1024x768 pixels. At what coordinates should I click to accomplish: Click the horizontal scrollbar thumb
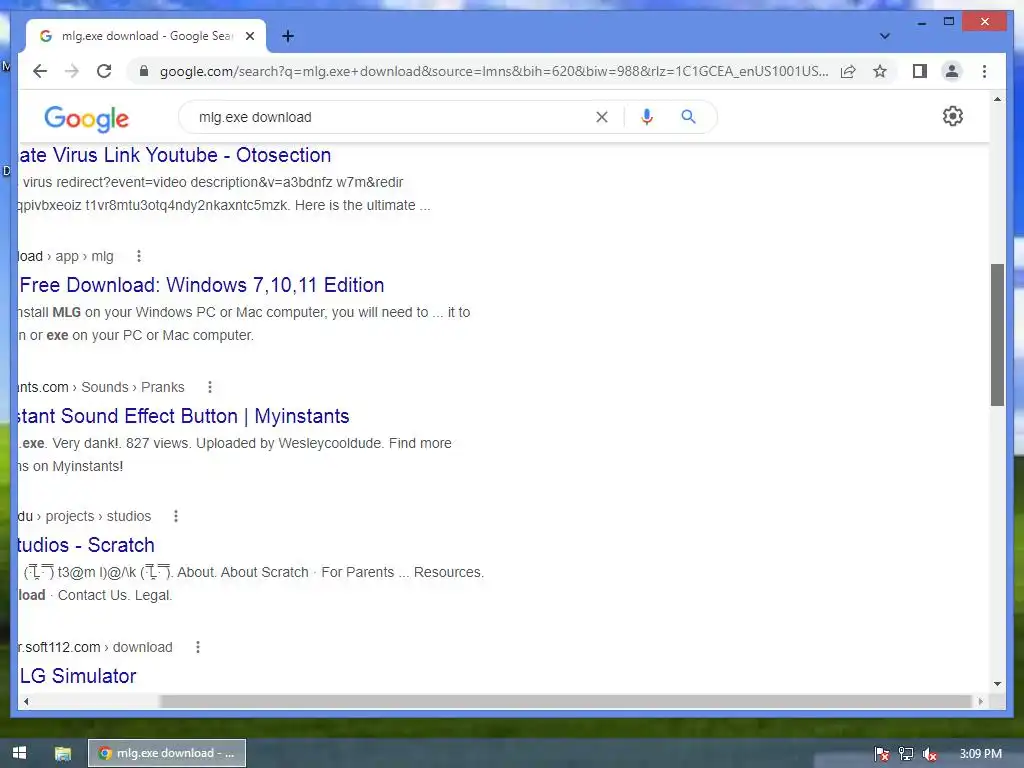[566, 701]
